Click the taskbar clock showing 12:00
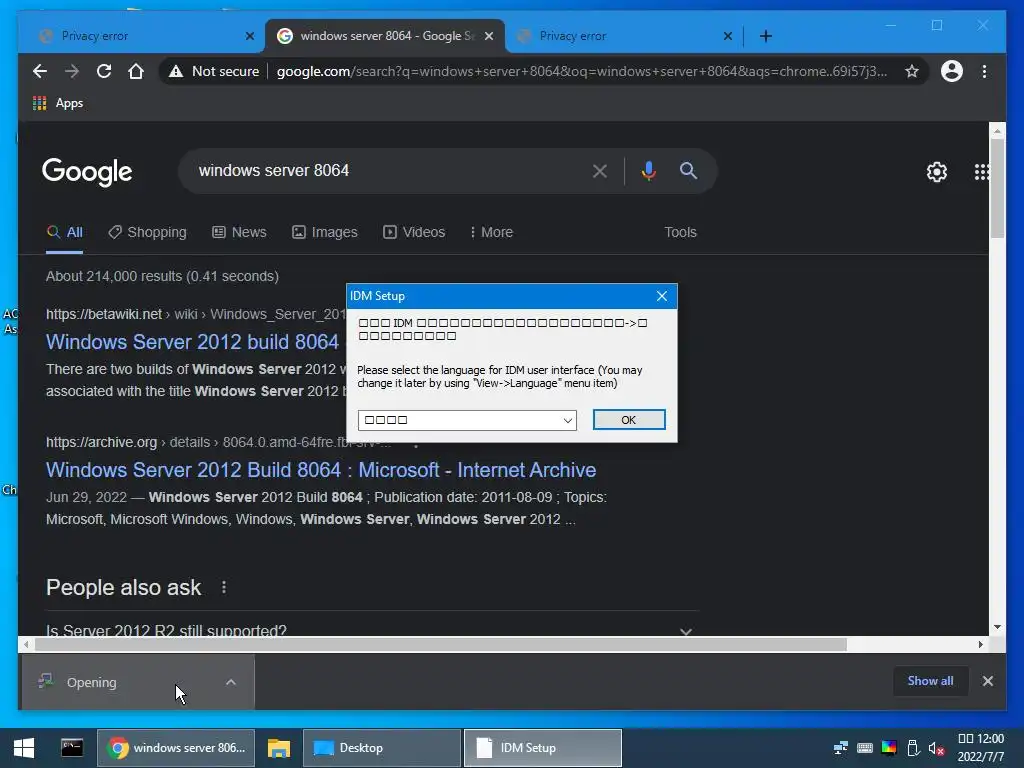 click(981, 748)
